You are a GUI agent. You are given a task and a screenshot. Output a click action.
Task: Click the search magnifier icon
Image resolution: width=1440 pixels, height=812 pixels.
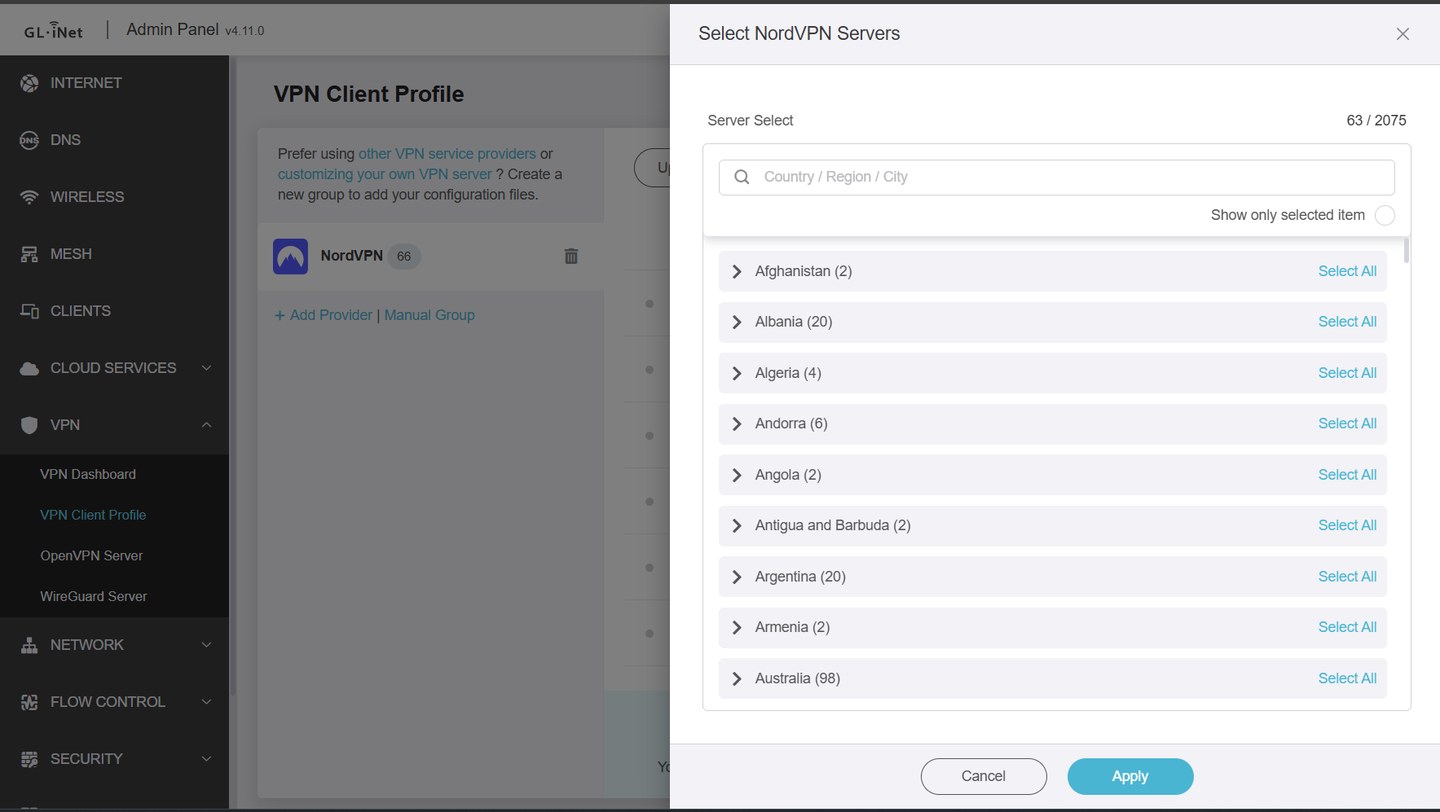(x=742, y=177)
